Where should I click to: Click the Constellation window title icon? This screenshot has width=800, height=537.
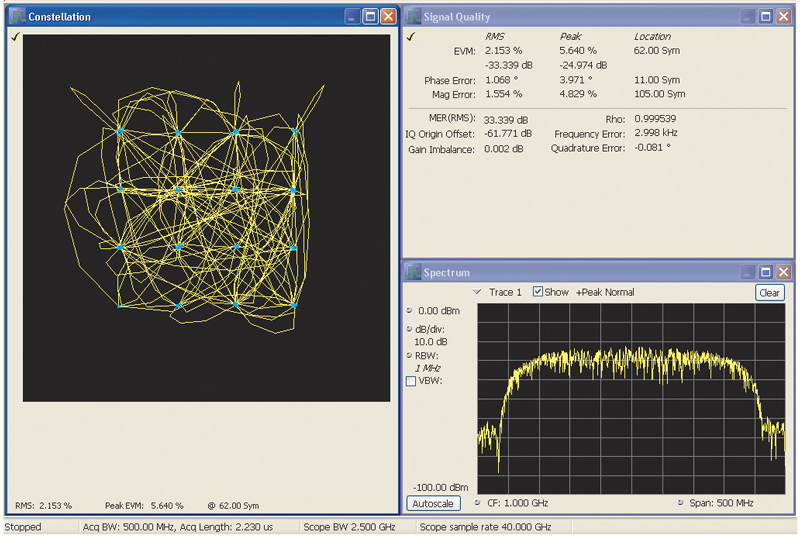17,17
